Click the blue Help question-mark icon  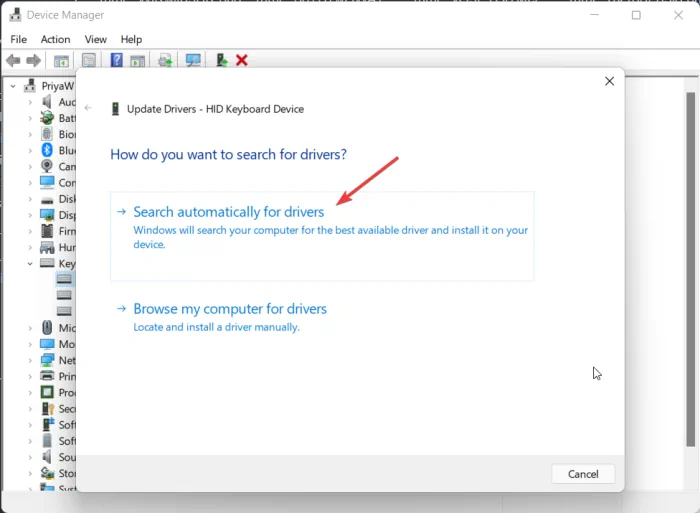point(117,60)
